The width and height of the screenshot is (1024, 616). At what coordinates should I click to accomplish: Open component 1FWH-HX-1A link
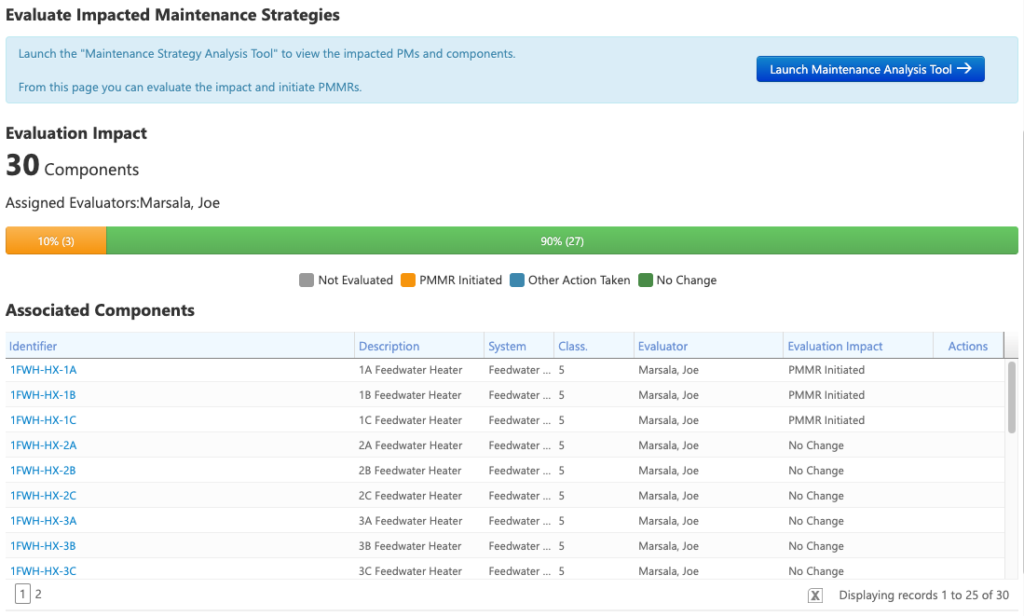click(43, 370)
